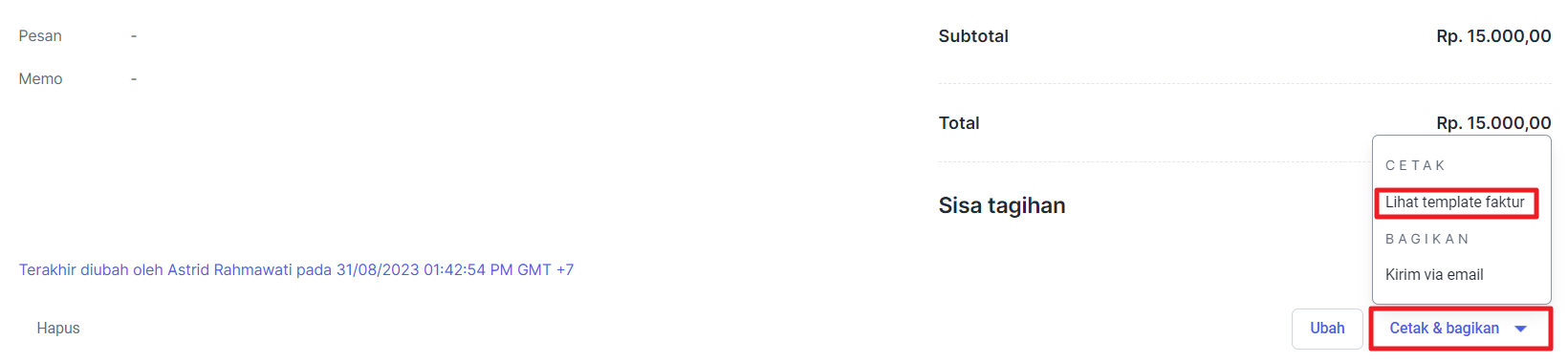Click the dotted divider below Total
1568x362 pixels.
(x=1155, y=162)
